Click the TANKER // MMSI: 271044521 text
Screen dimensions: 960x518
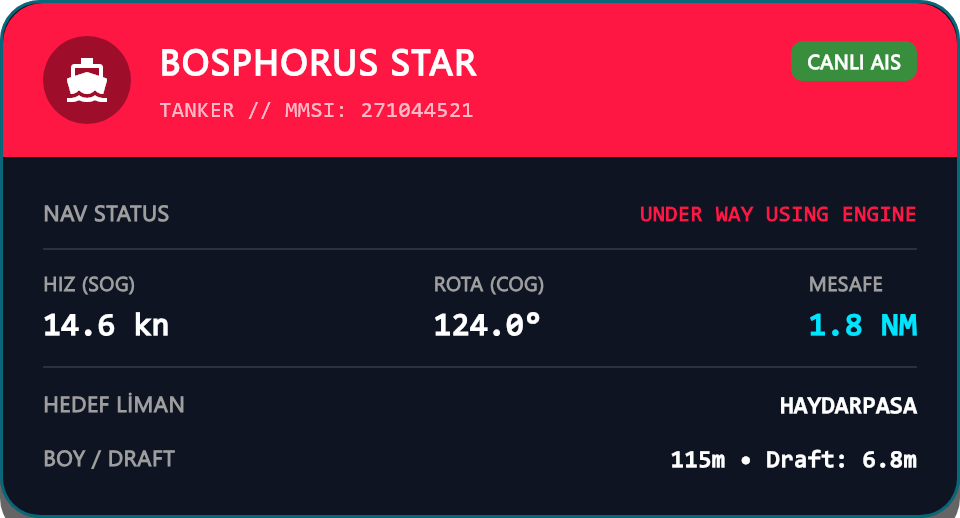pos(317,110)
